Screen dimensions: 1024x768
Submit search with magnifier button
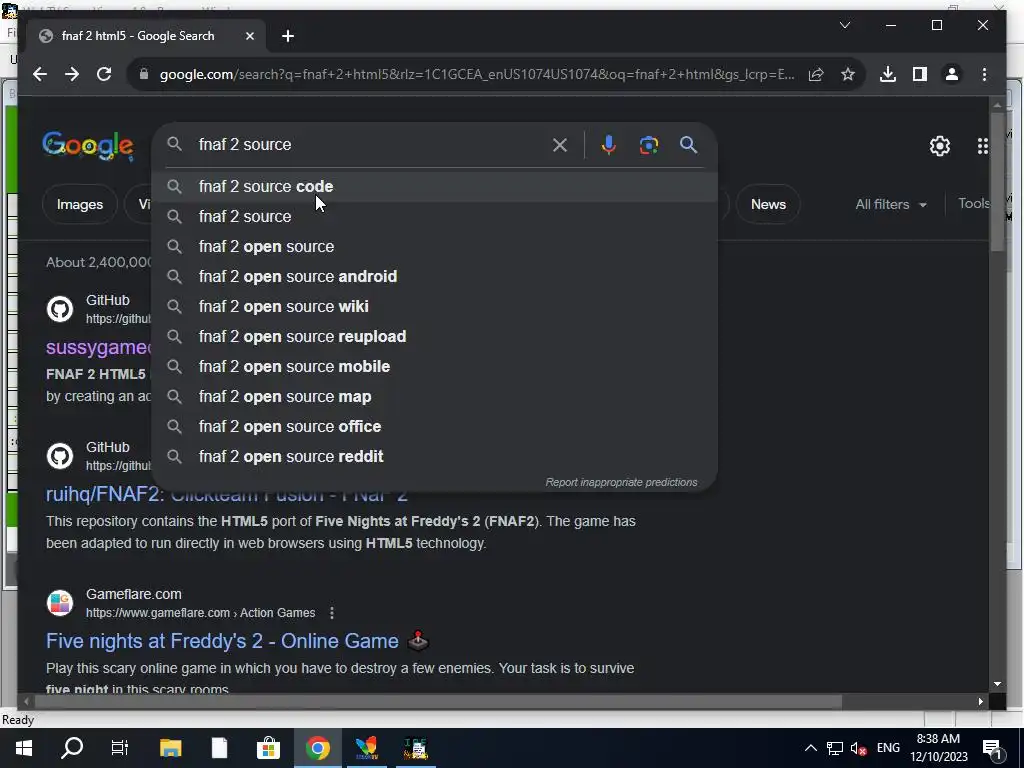(688, 145)
